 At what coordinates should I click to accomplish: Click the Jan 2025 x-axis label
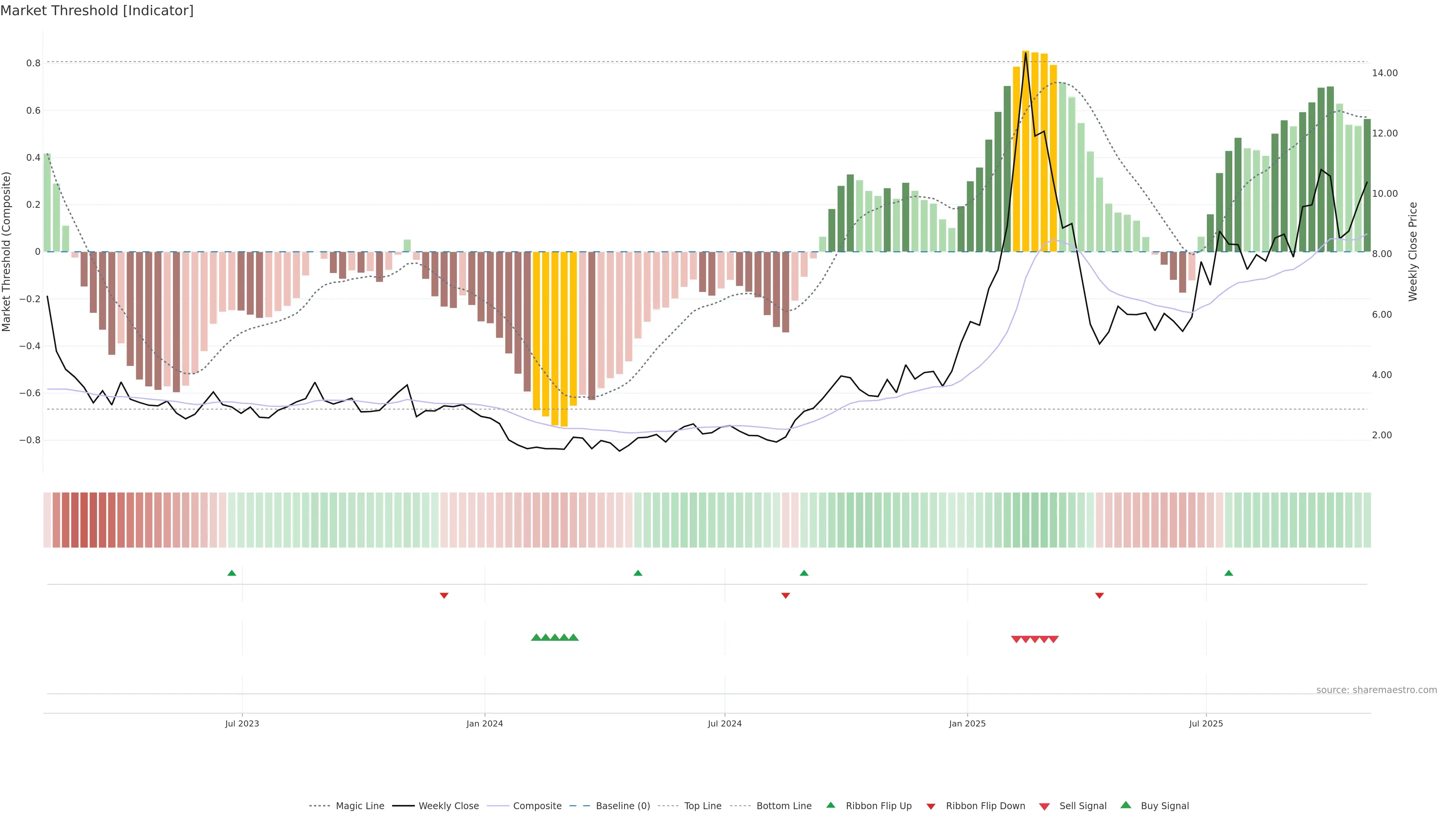967,723
